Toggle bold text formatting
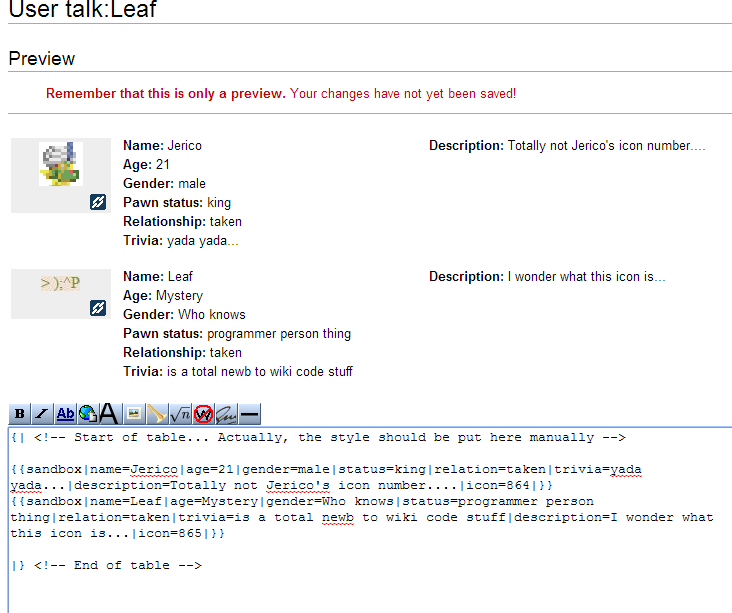 point(20,414)
